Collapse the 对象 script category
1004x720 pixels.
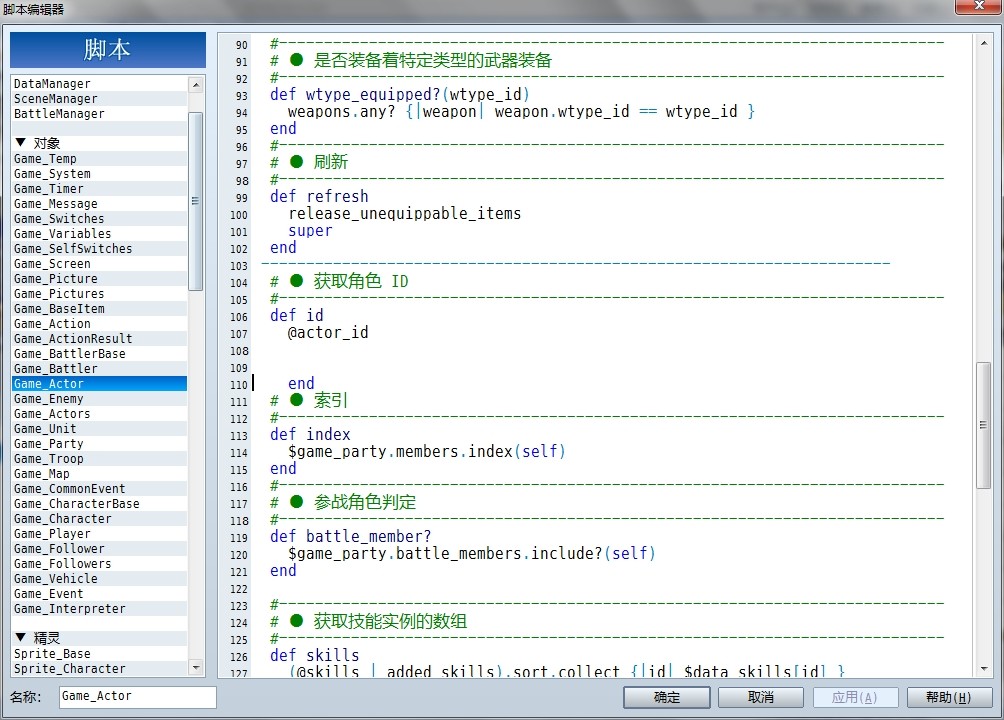click(20, 142)
